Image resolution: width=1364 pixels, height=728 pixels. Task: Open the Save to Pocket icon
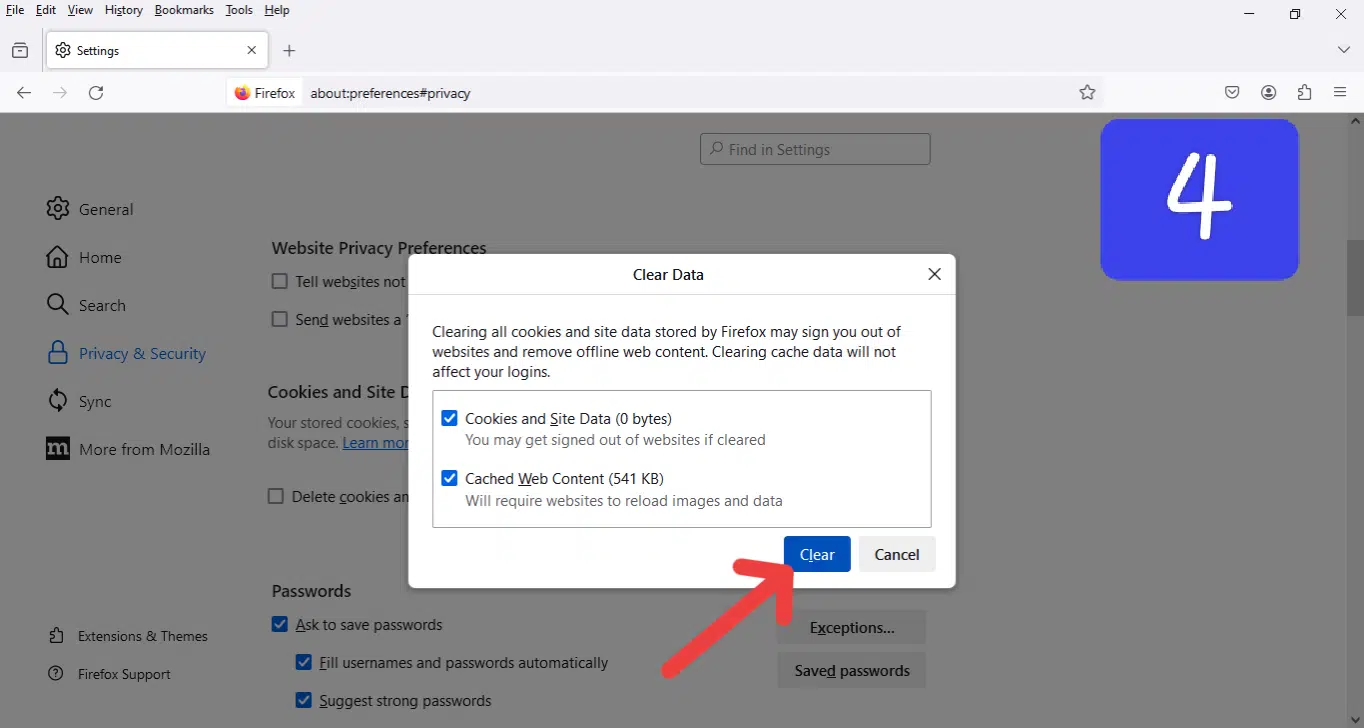pos(1232,93)
